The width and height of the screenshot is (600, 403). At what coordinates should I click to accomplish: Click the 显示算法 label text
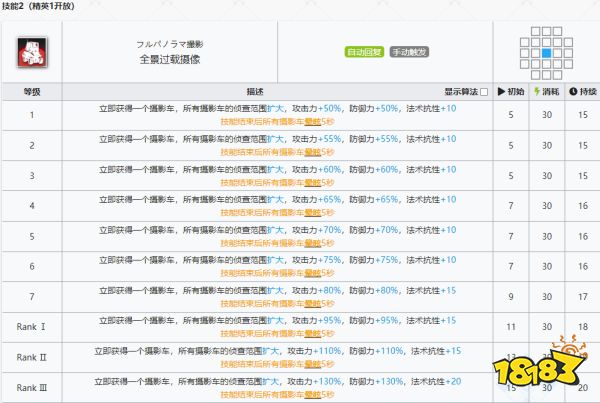pyautogui.click(x=461, y=92)
